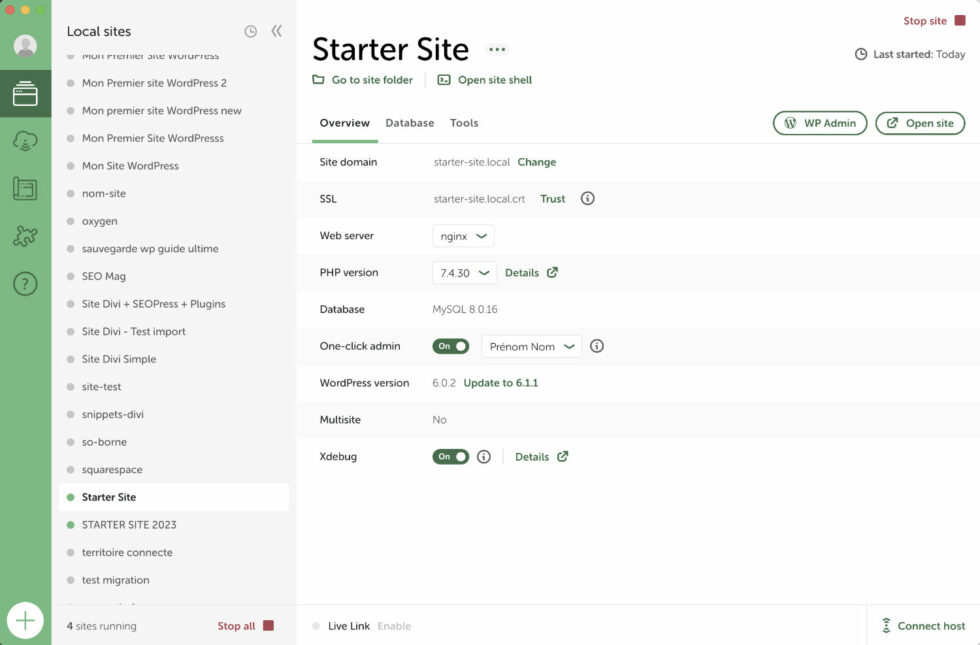Switch to the Tools tab

point(463,123)
